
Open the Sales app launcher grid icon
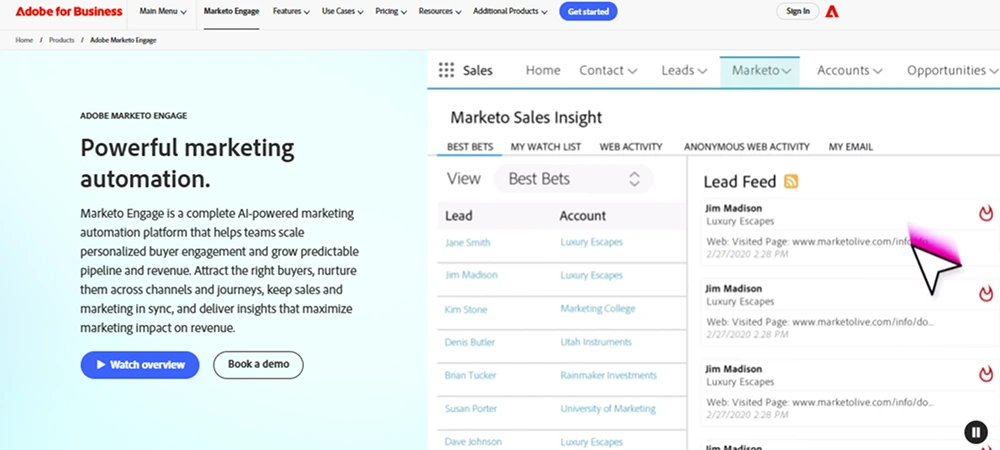pyautogui.click(x=446, y=71)
